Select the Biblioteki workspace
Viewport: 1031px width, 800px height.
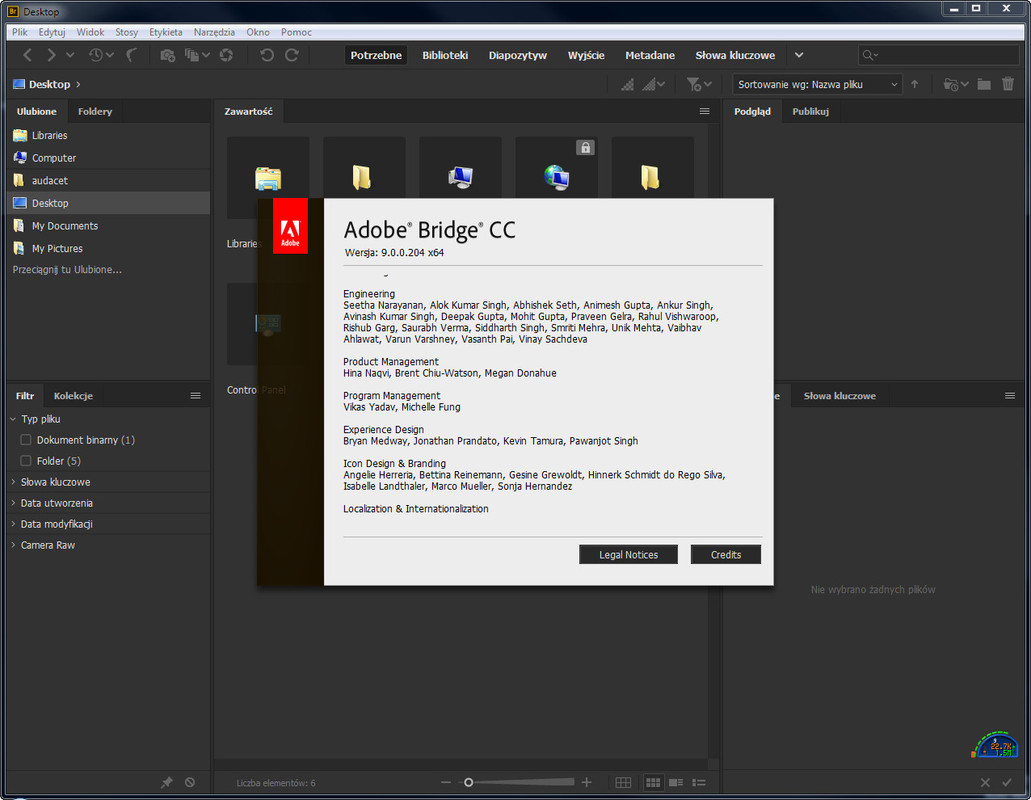pos(445,55)
